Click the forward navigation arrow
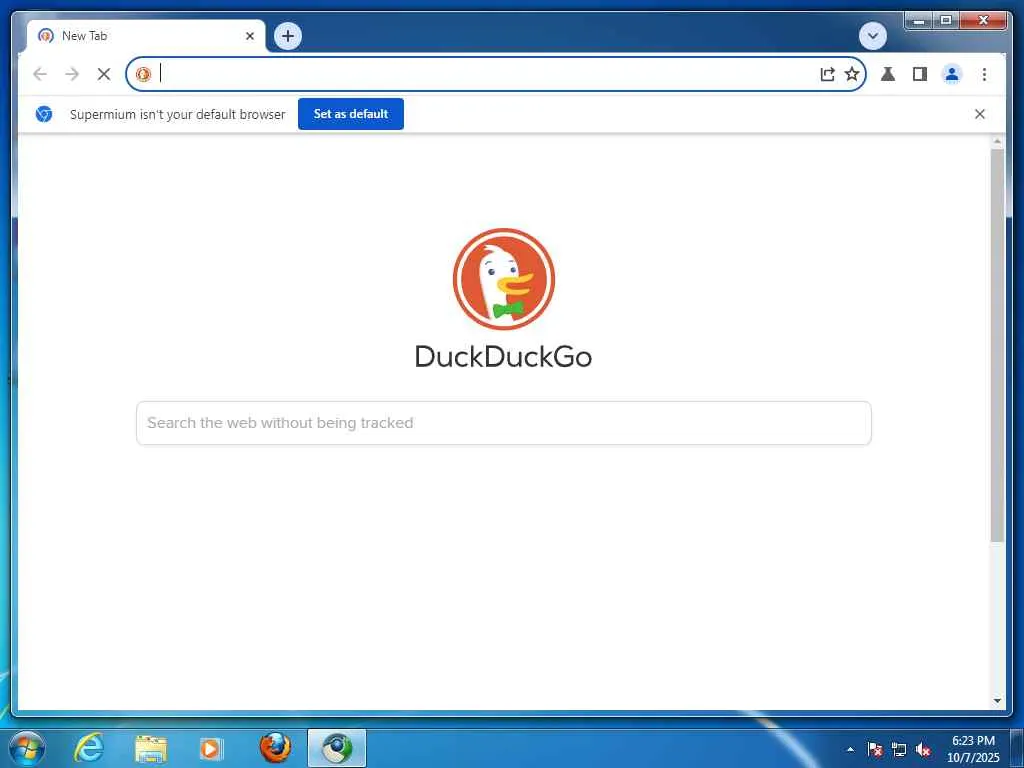 72,74
